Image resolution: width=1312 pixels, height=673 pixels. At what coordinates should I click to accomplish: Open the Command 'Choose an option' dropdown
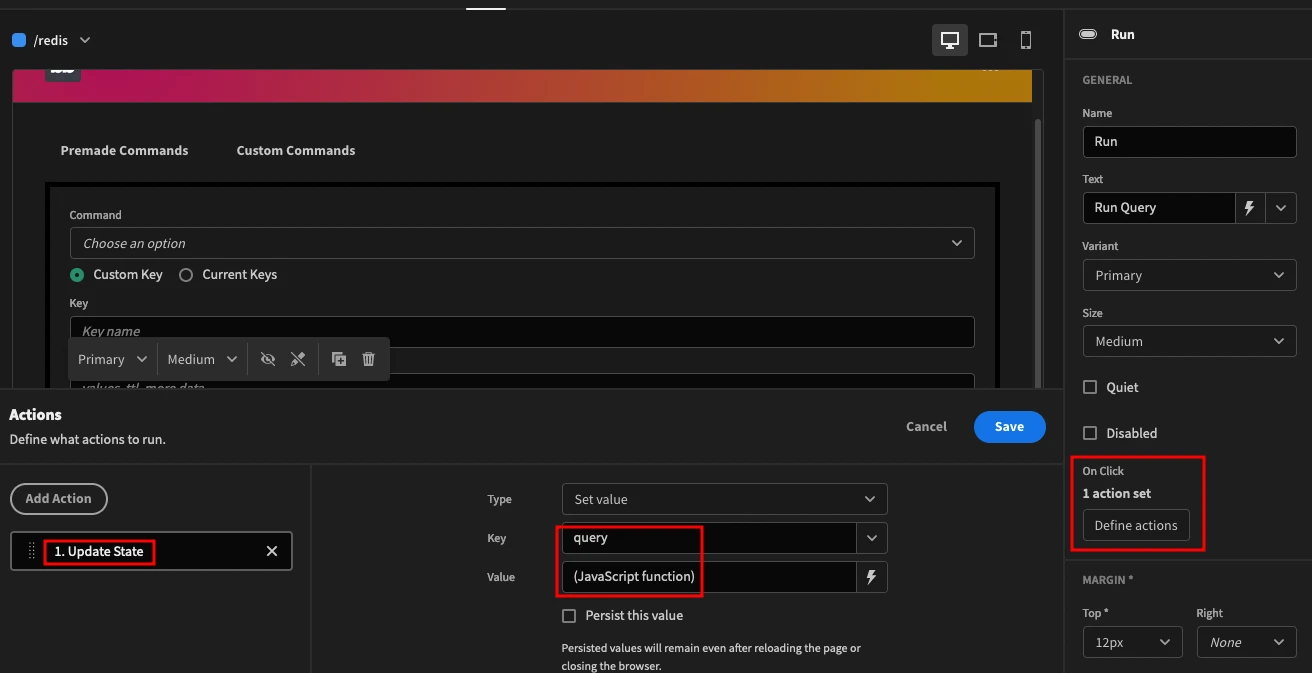coord(522,243)
